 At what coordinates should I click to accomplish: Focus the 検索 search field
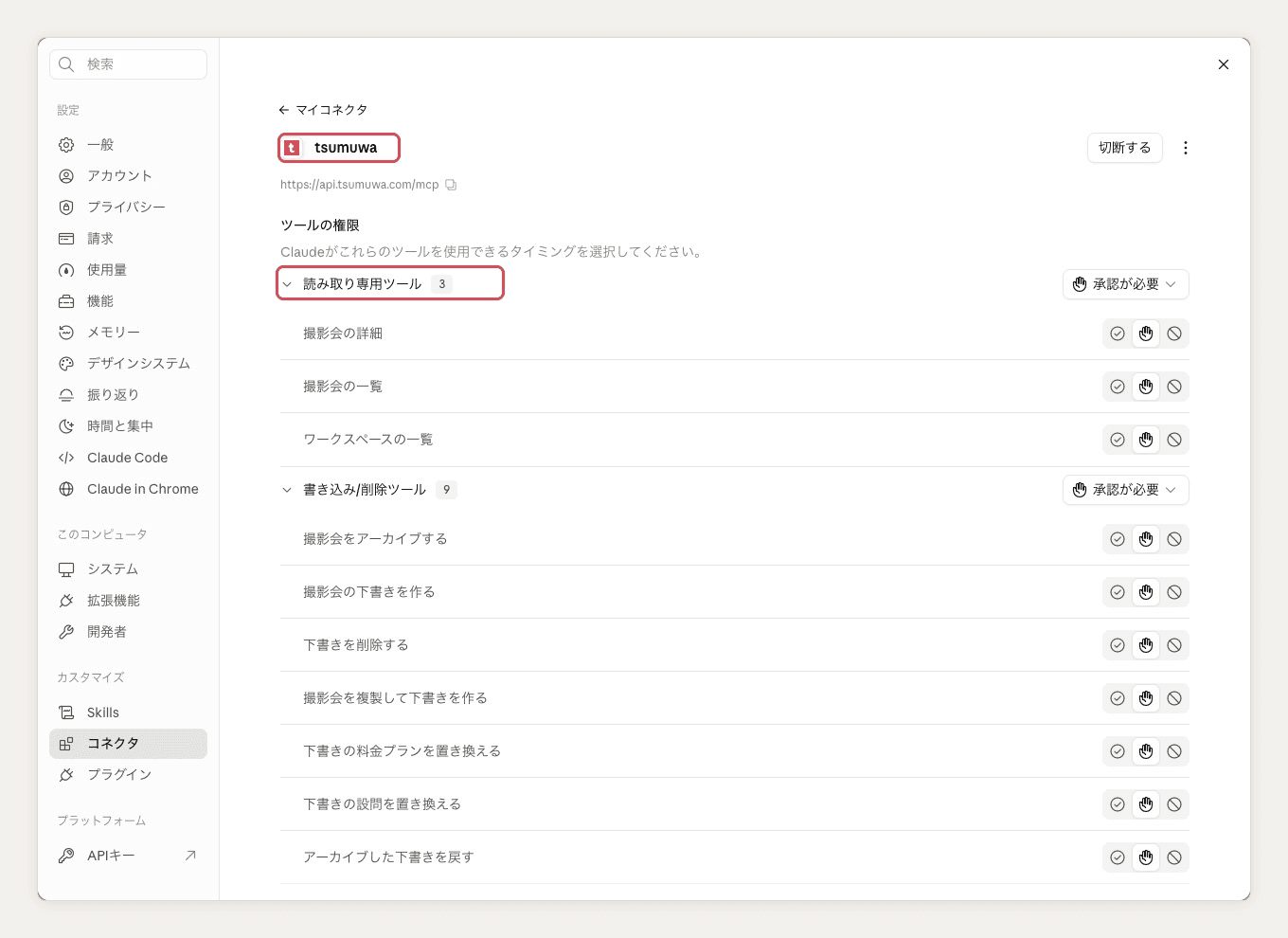128,64
